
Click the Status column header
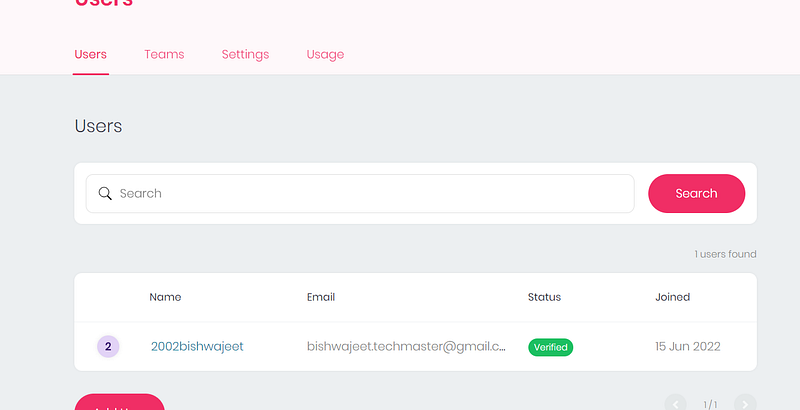coord(544,297)
